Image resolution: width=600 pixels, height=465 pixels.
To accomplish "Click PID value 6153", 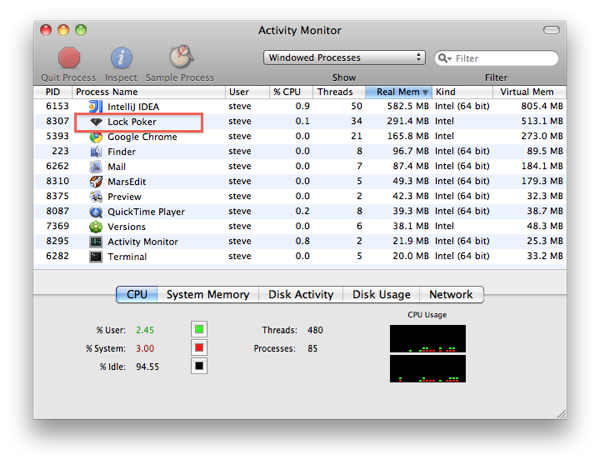I will click(57, 106).
